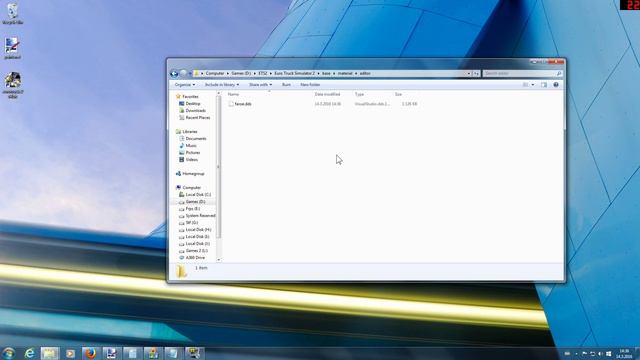Open the Music library

(191, 145)
